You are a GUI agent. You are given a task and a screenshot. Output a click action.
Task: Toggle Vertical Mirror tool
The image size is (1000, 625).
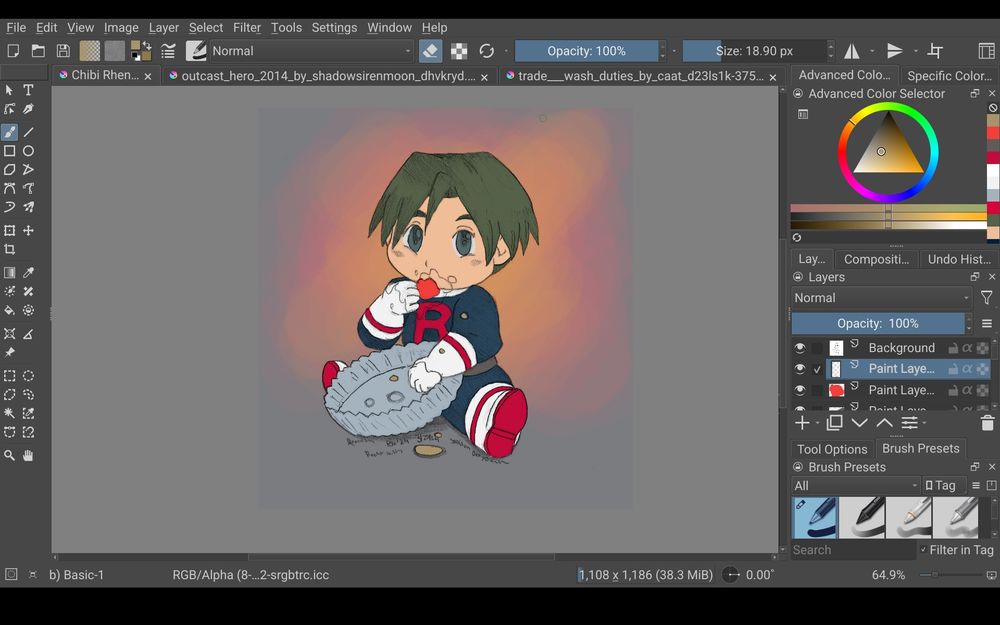tap(895, 51)
